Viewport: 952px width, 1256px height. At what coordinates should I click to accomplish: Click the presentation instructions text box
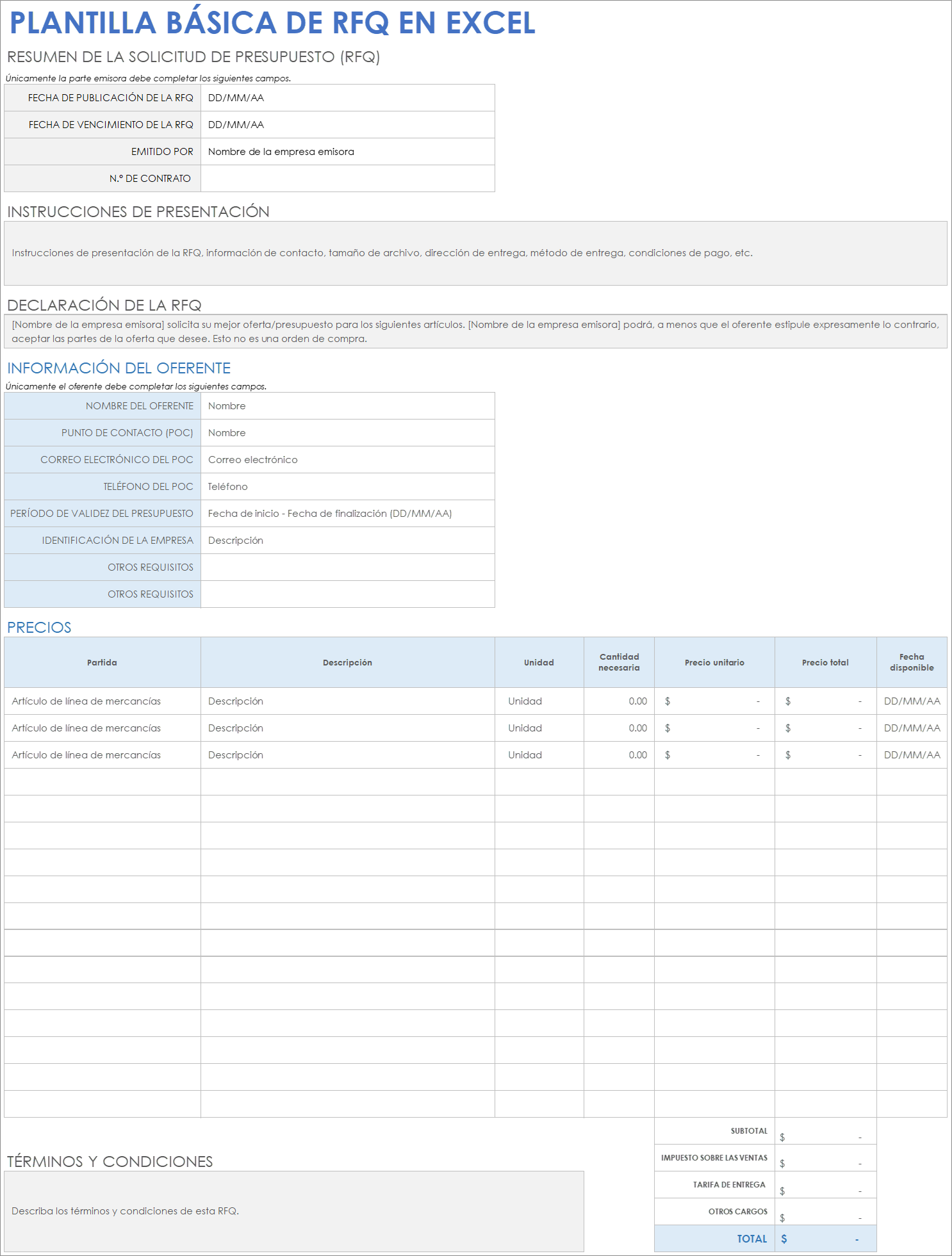point(475,253)
